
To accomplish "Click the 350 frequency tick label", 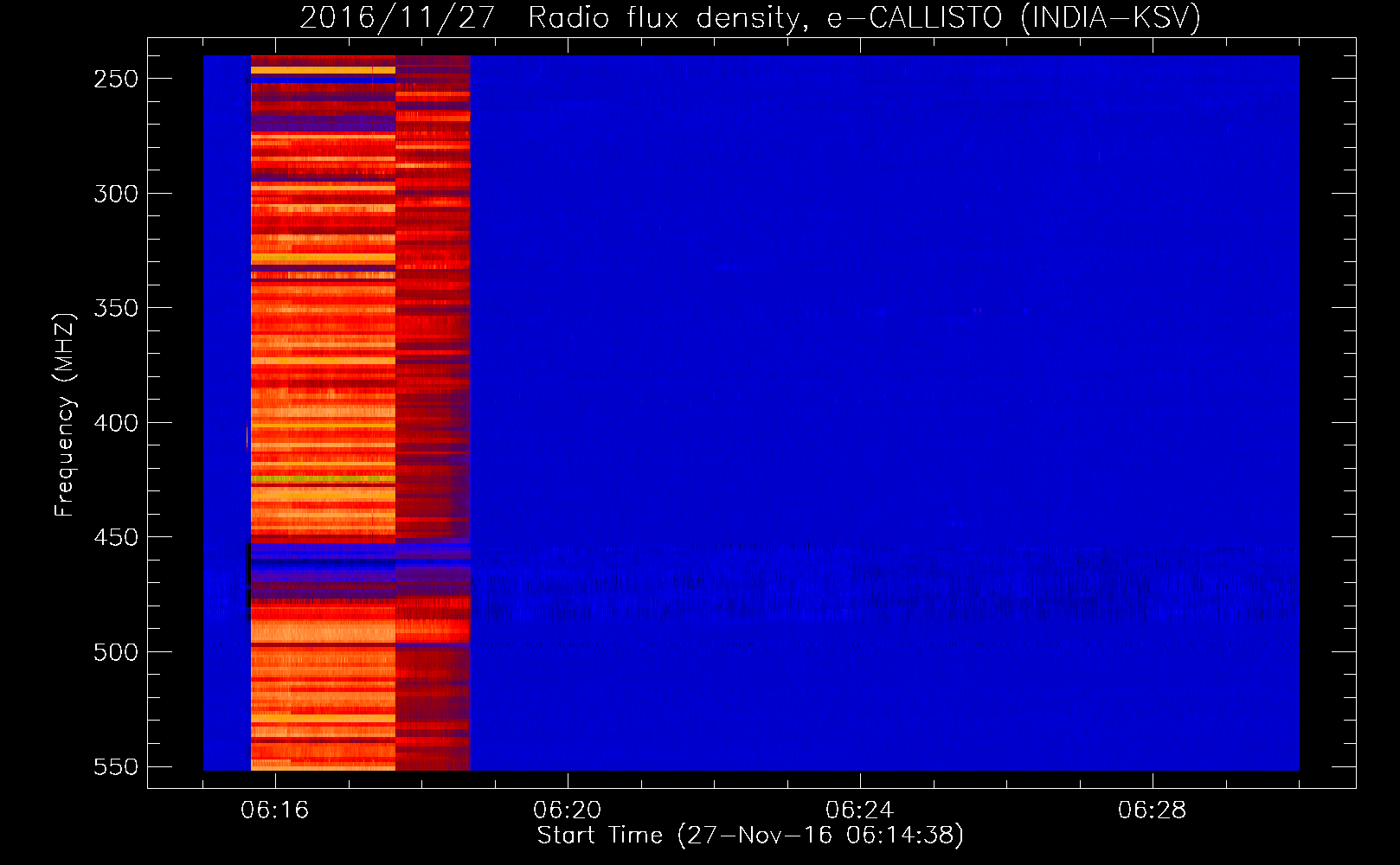I will (x=116, y=308).
